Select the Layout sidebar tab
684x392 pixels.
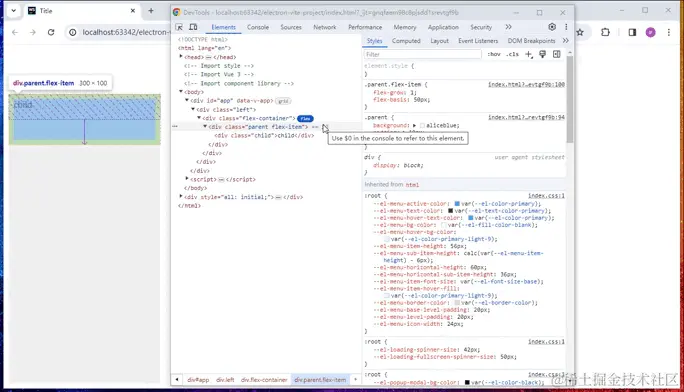coord(439,41)
